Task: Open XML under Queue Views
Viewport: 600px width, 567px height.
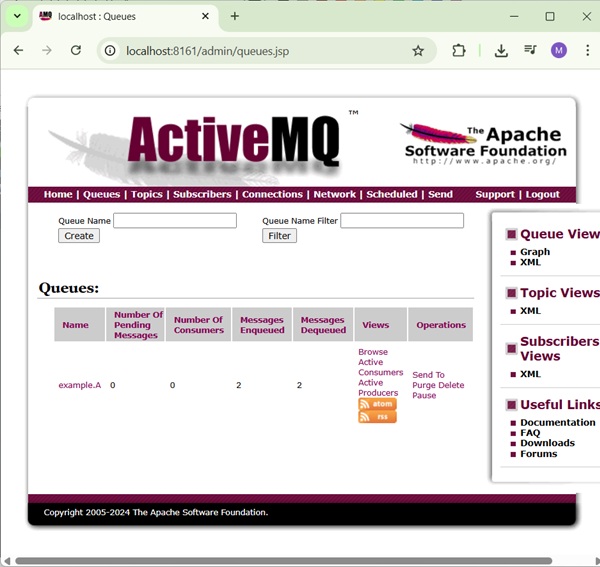Action: pyautogui.click(x=530, y=262)
